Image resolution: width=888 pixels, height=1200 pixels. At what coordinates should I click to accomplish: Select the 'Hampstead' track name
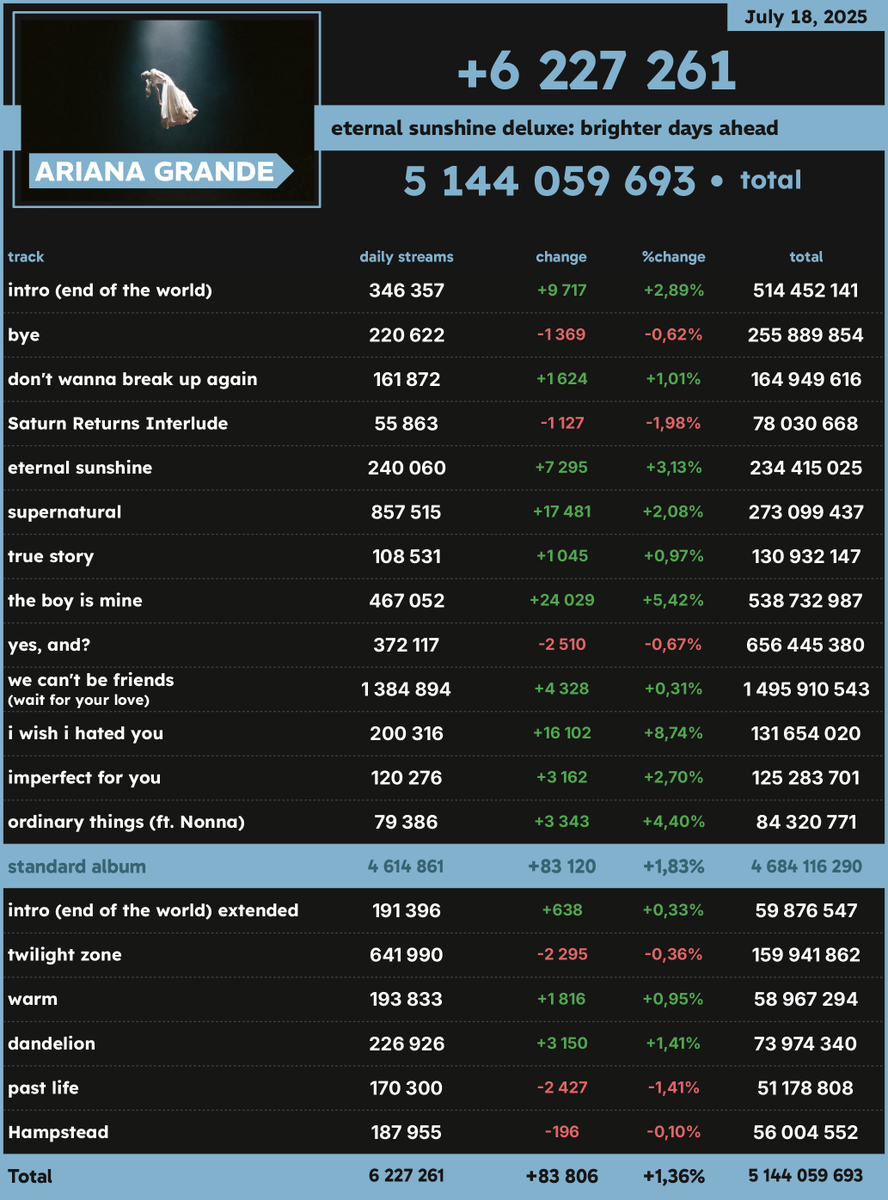tap(58, 1132)
